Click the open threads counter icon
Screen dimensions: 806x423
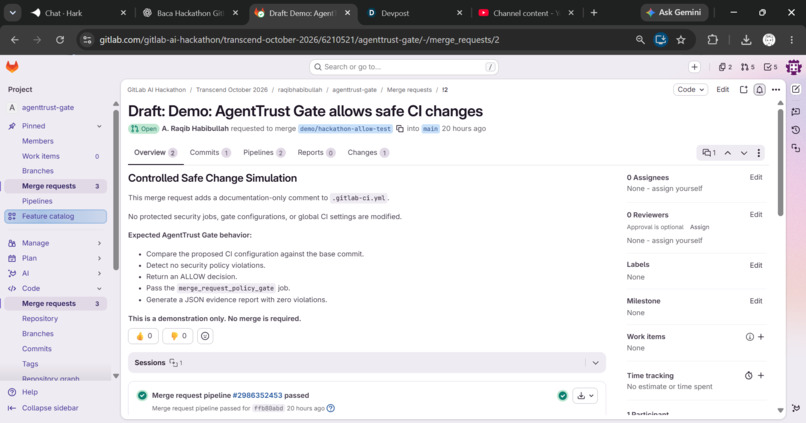coord(709,153)
